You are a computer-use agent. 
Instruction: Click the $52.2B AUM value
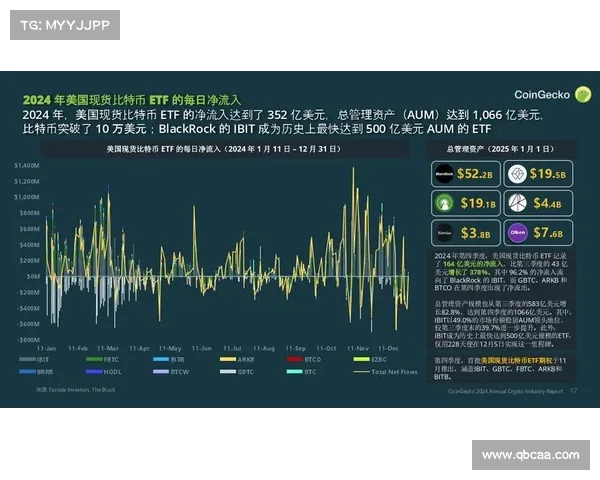[x=475, y=174]
